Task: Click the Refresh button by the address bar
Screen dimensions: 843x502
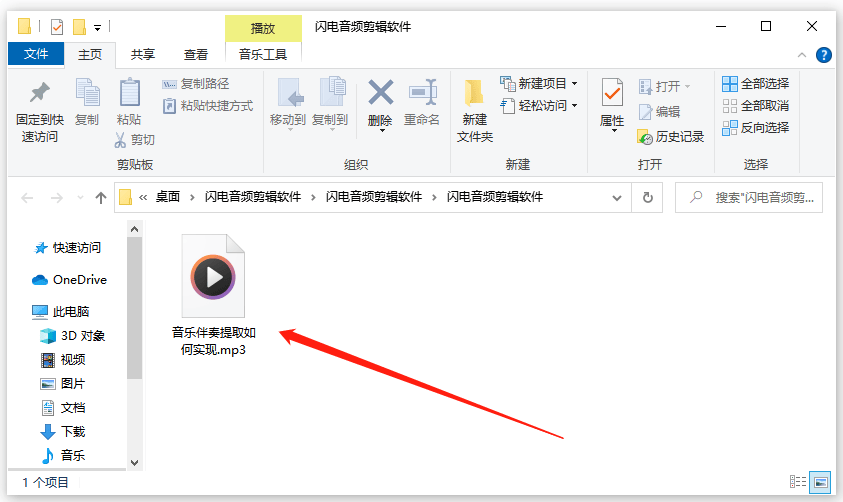Action: [x=647, y=198]
